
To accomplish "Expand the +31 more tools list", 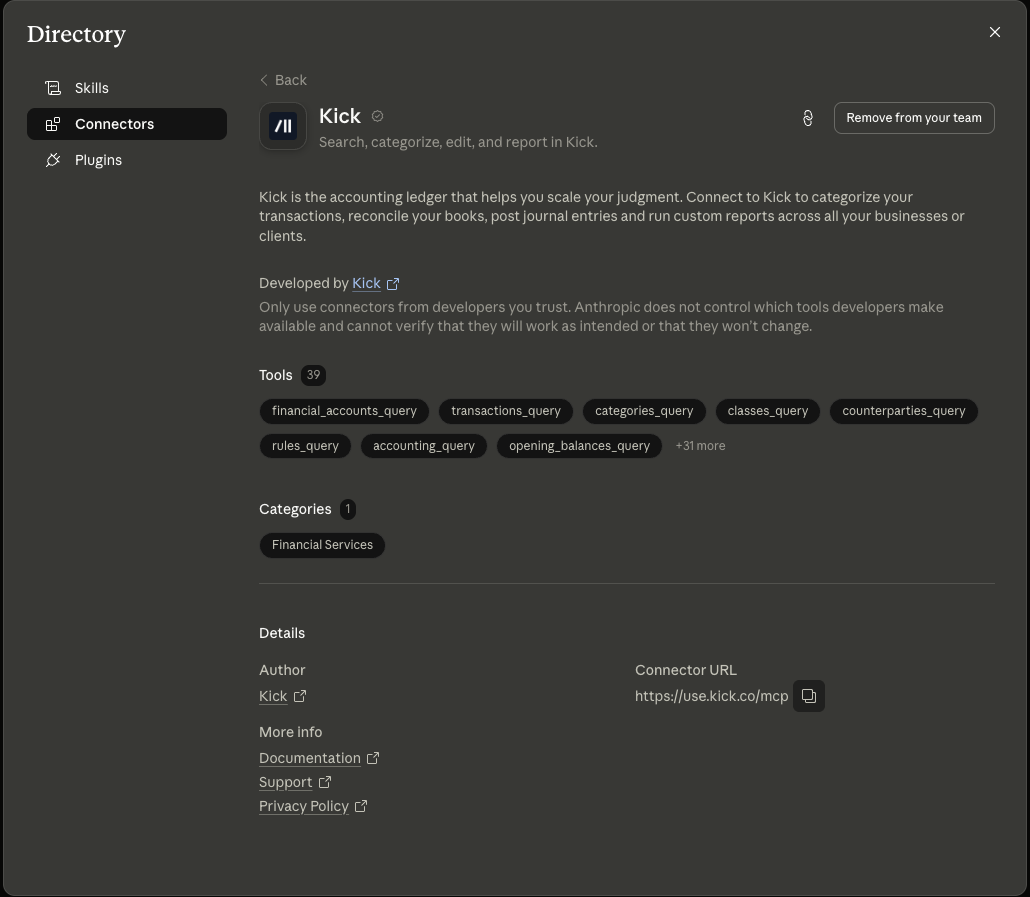I will click(700, 446).
